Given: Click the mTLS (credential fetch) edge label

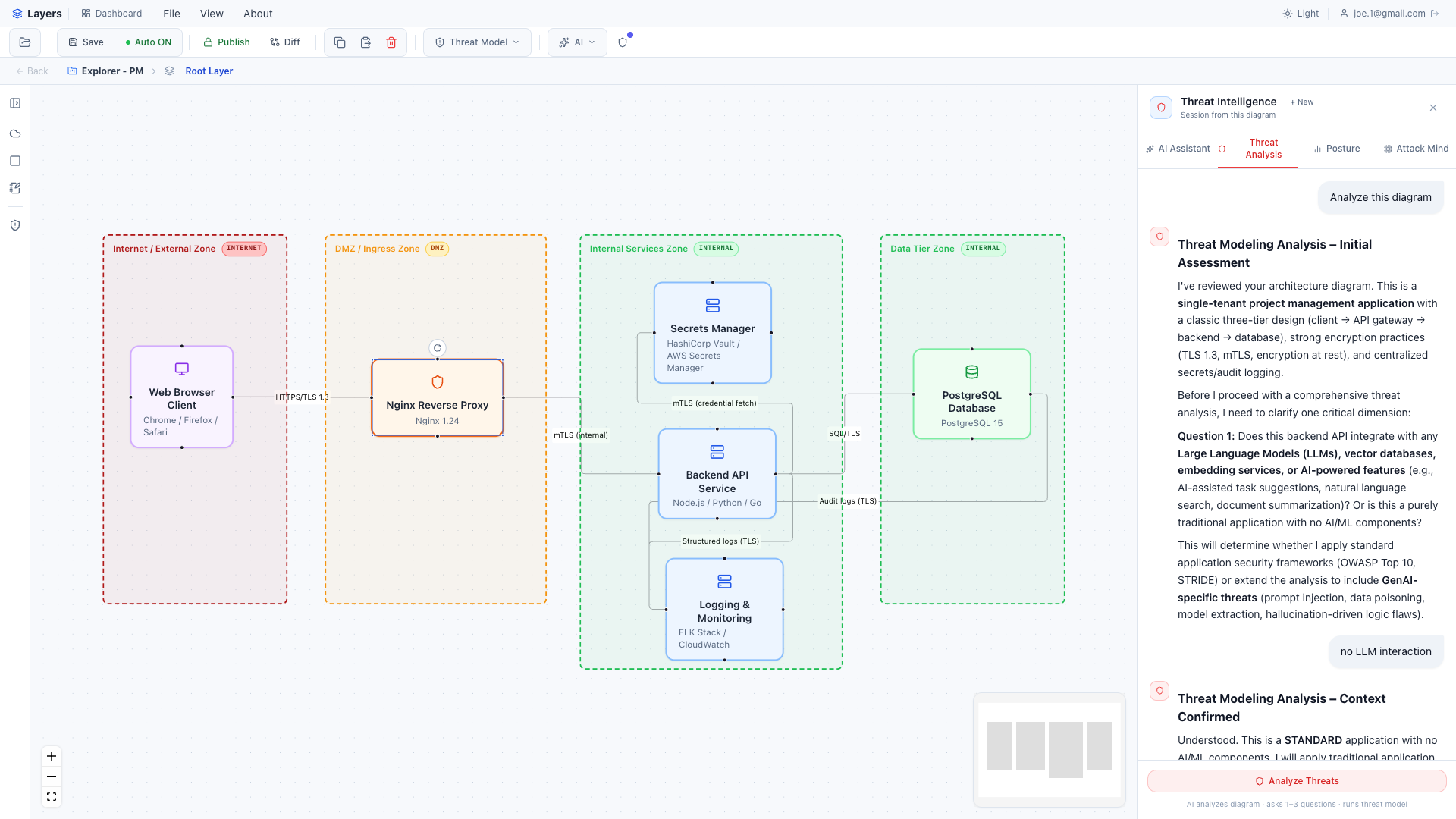Looking at the screenshot, I should [714, 403].
